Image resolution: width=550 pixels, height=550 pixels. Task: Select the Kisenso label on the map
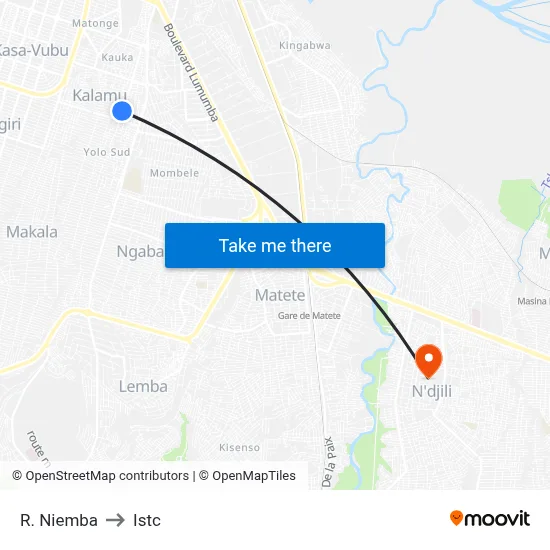(239, 447)
